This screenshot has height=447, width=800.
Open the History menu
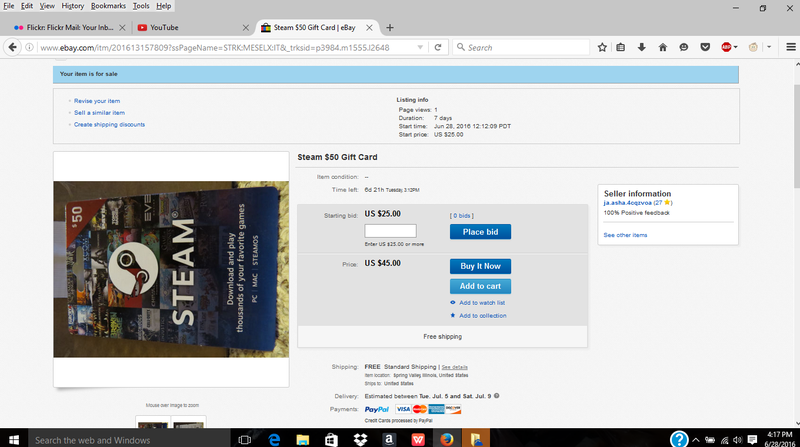point(72,6)
